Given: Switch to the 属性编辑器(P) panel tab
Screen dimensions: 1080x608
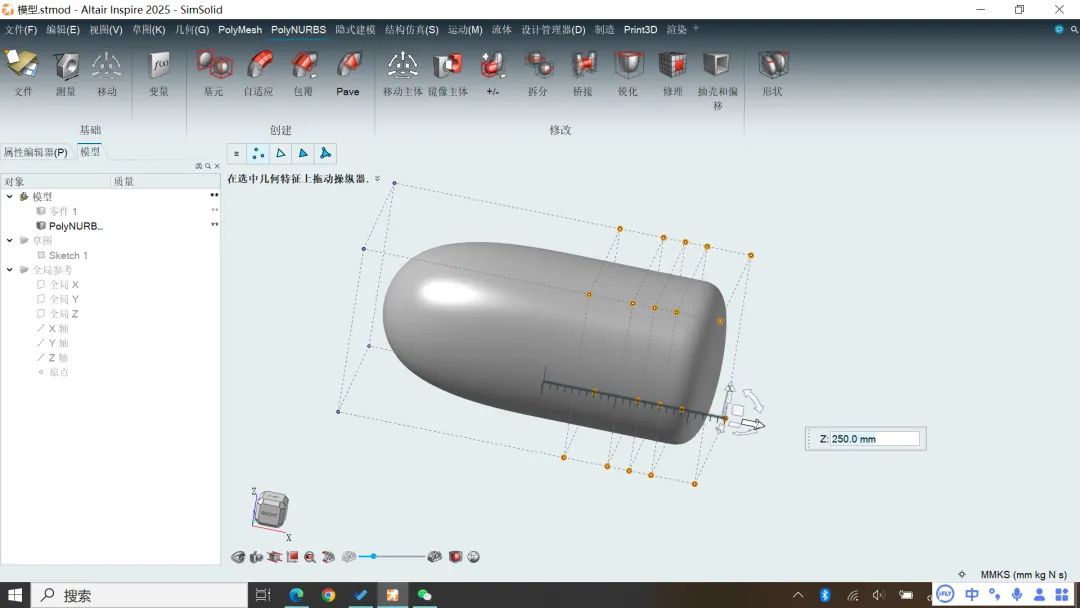Looking at the screenshot, I should (x=36, y=152).
